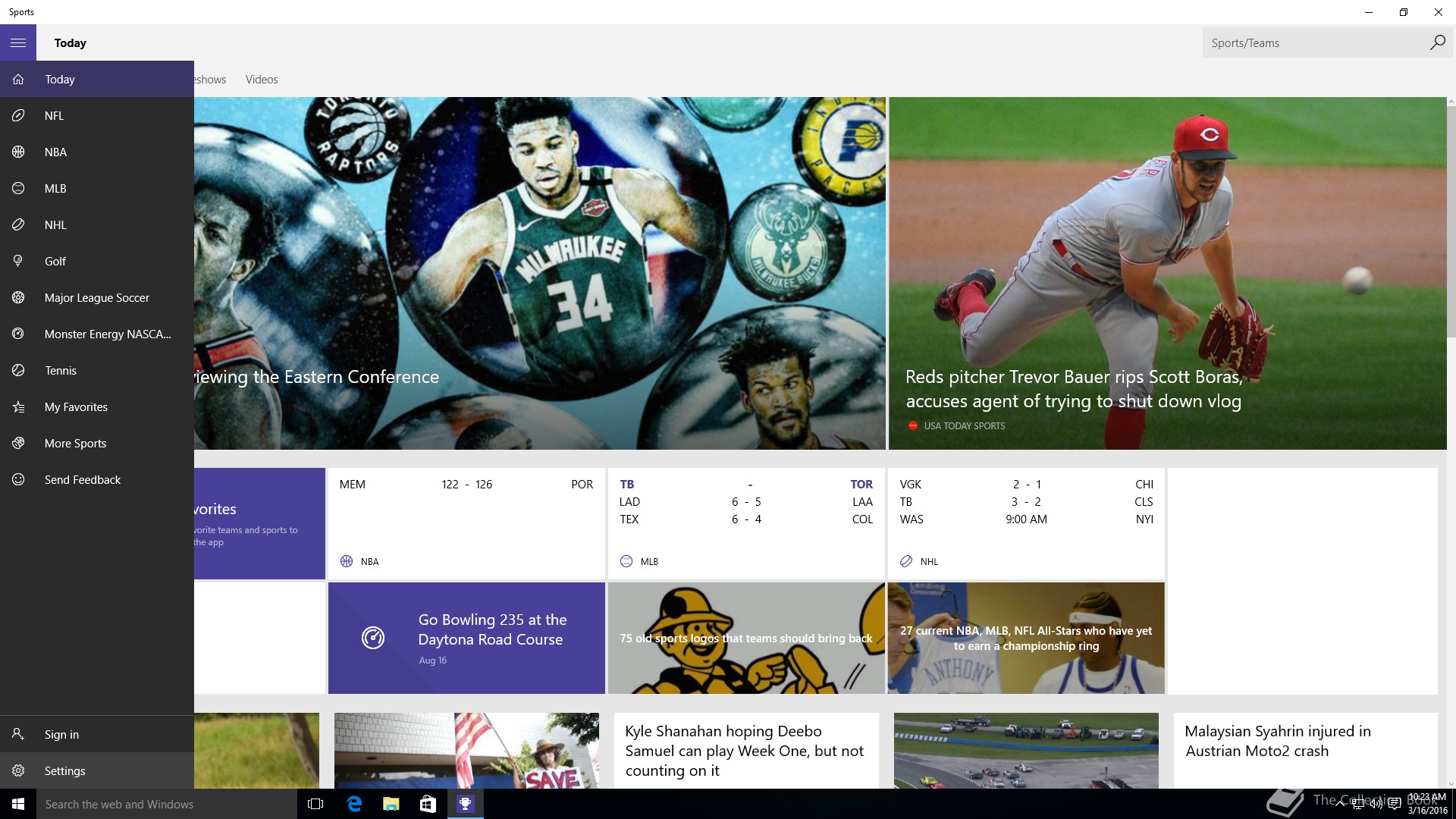Viewport: 1456px width, 819px height.
Task: Launch Microsoft Edge from taskbar
Action: point(353,804)
